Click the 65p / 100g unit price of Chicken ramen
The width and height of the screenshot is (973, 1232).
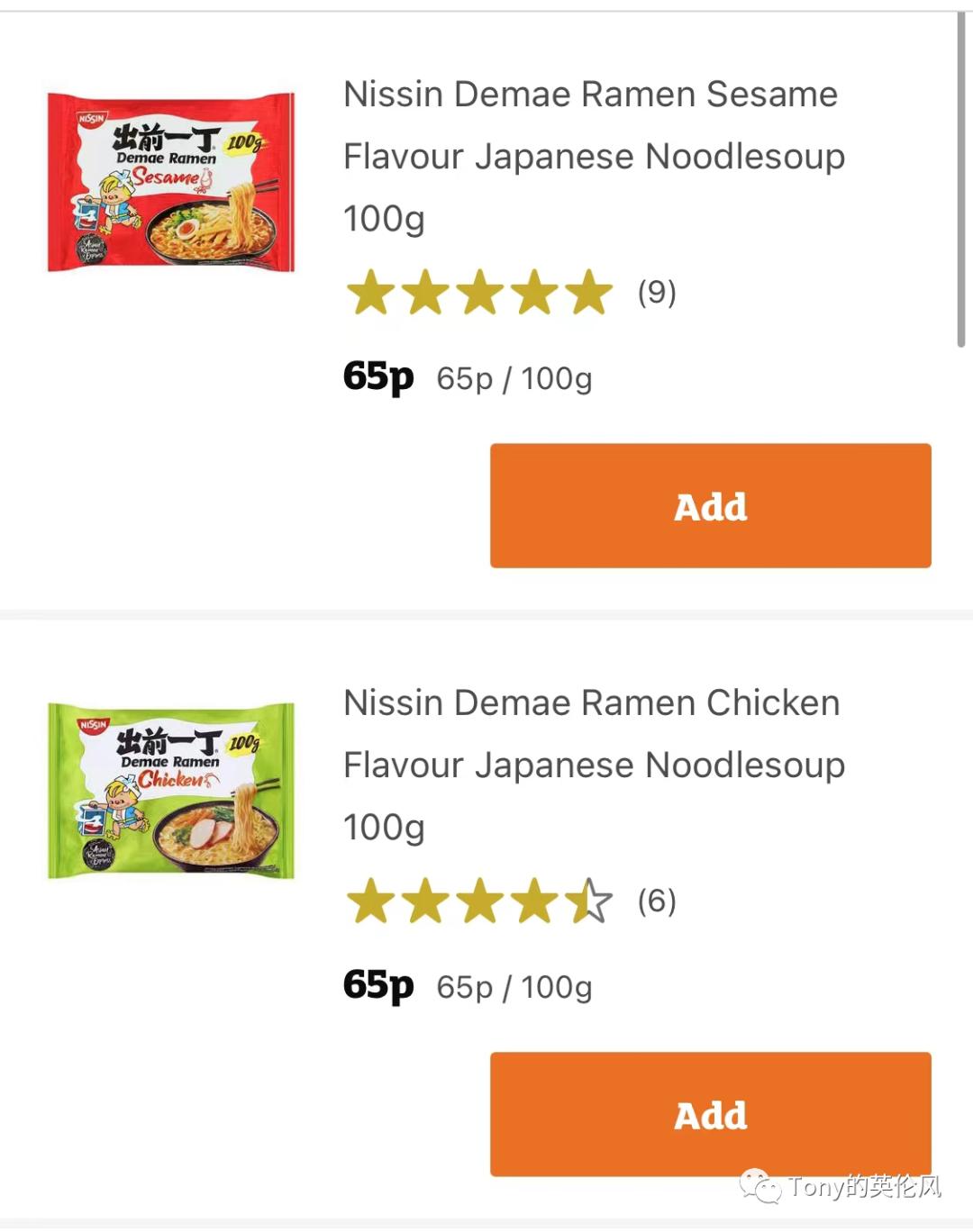point(514,986)
